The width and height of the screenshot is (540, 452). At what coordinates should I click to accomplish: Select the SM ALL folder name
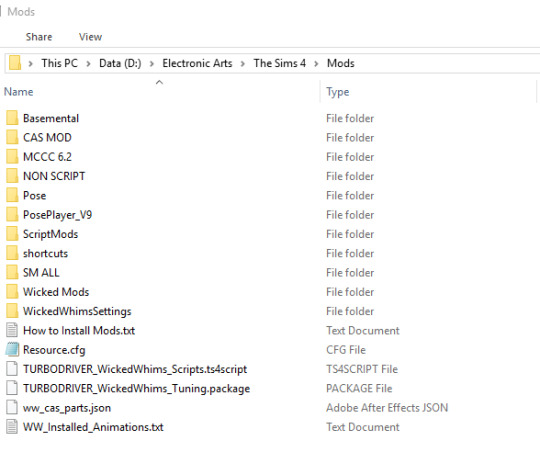click(x=41, y=273)
